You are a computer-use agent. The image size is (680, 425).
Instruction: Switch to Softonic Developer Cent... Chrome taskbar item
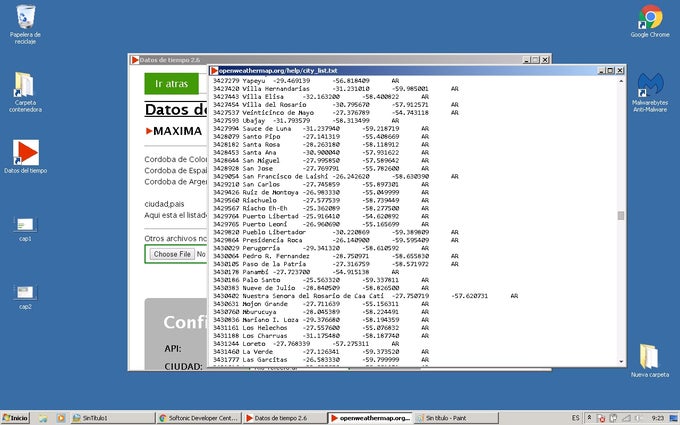tap(199, 418)
